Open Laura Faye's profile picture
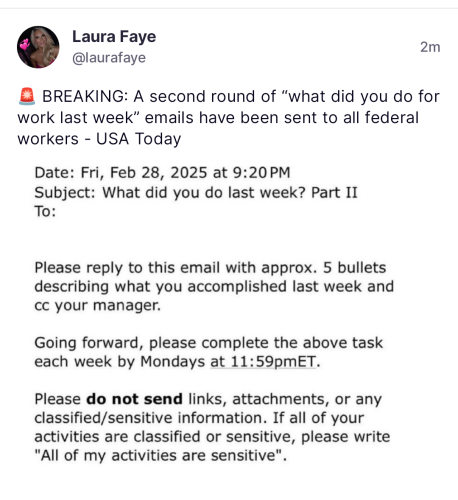The image size is (458, 500). coord(38,47)
